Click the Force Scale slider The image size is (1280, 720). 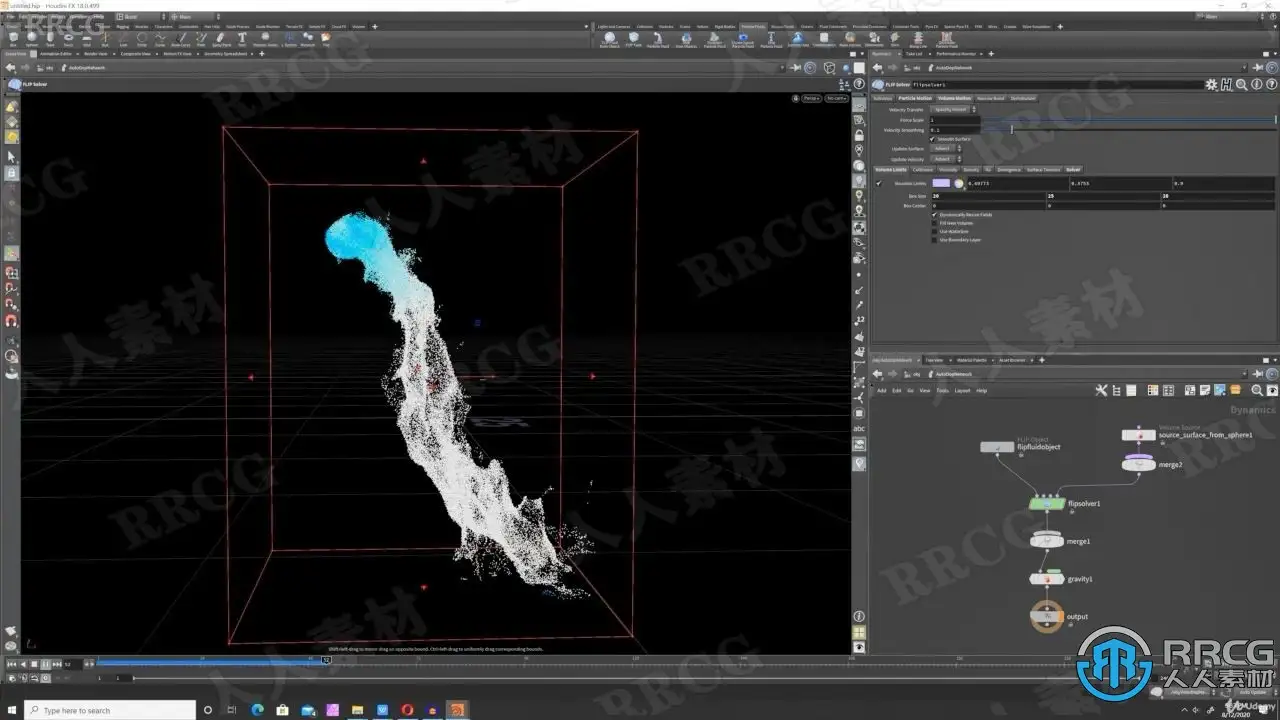(1128, 120)
